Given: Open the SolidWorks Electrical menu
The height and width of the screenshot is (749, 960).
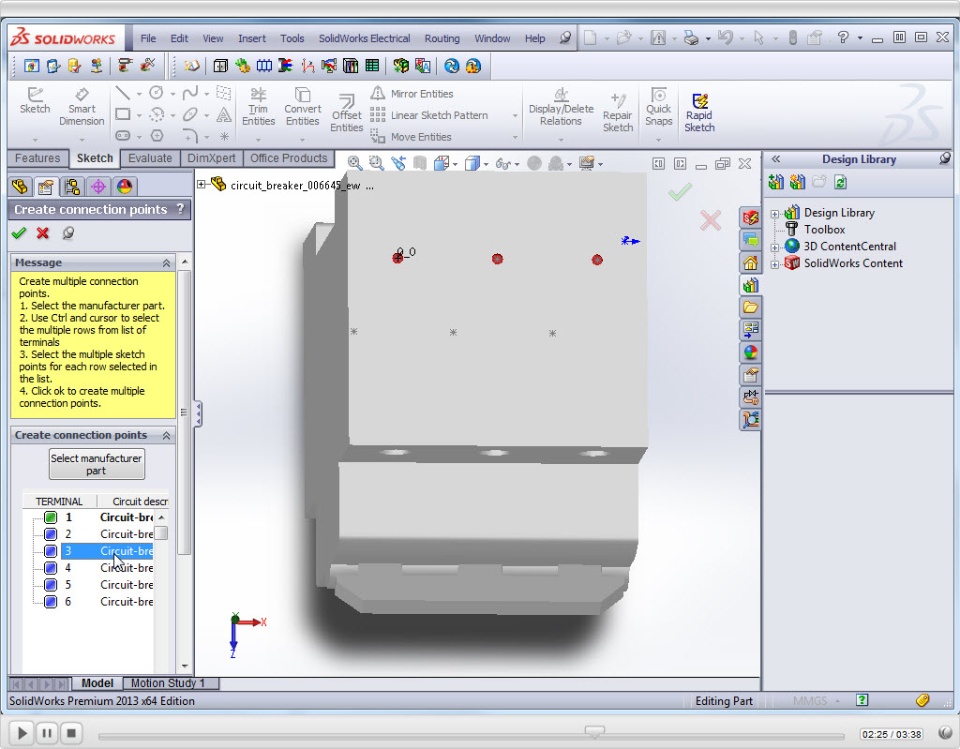Looking at the screenshot, I should 364,38.
